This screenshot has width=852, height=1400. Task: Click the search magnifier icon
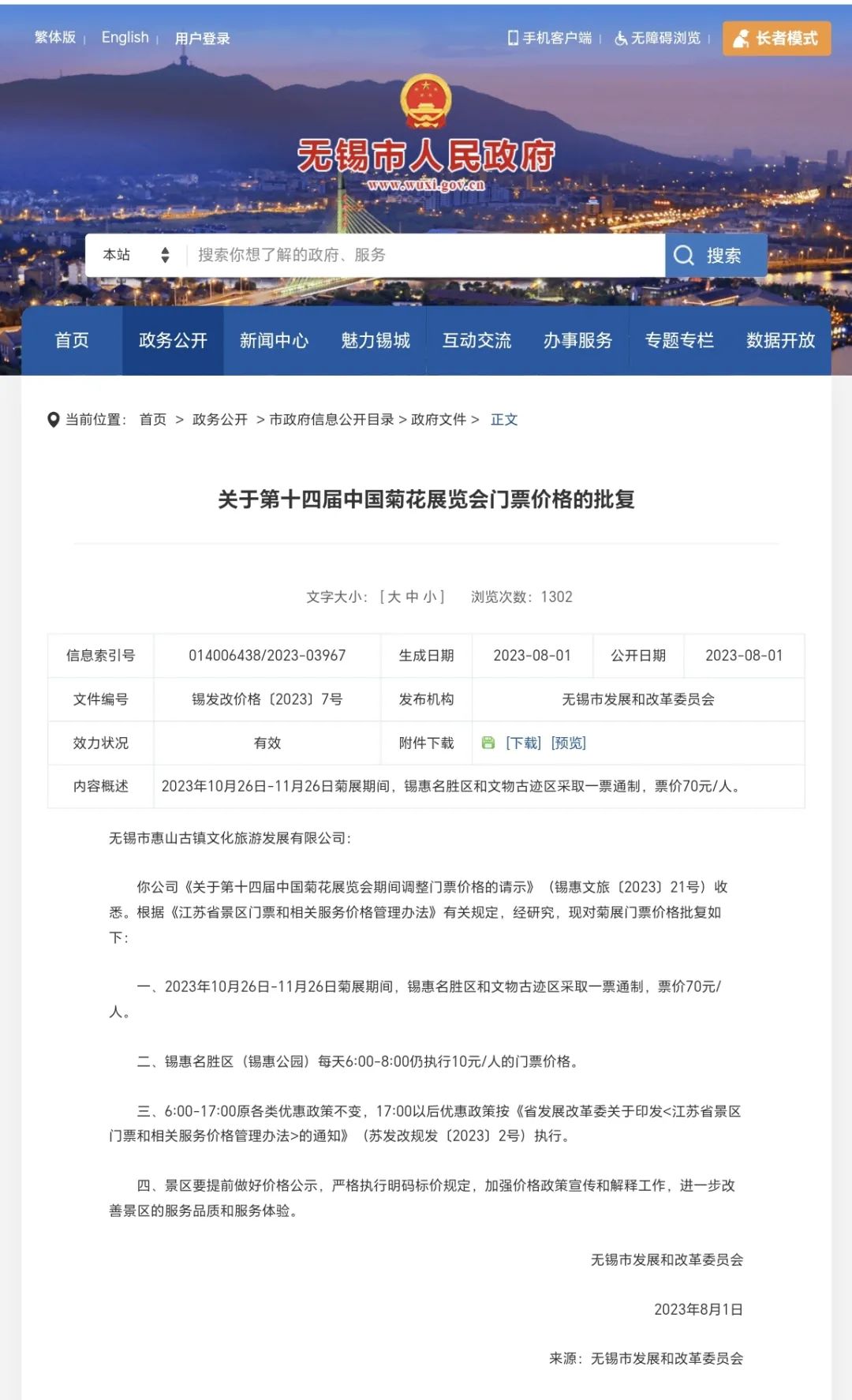683,255
